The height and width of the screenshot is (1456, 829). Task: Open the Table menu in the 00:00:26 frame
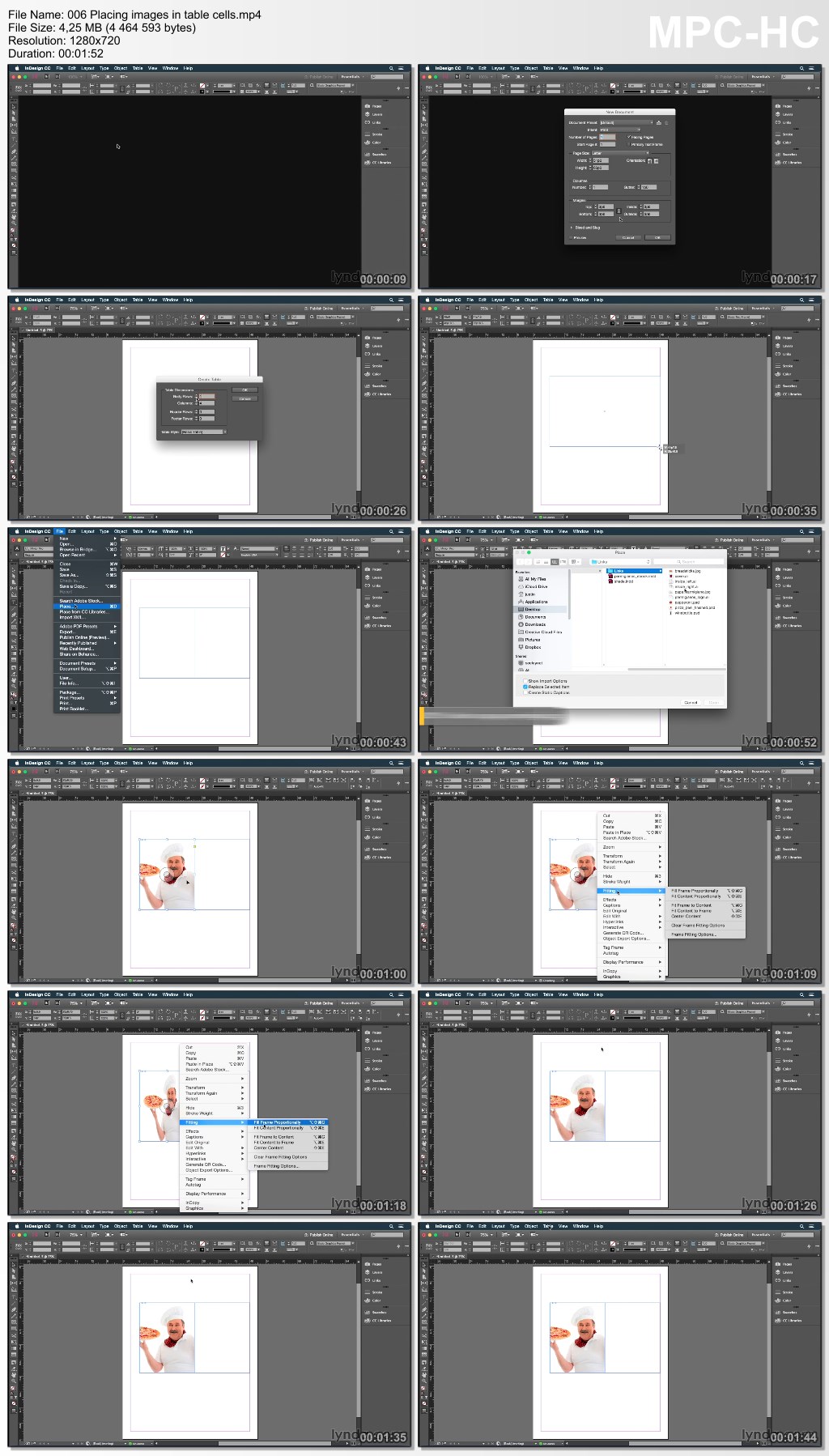(x=138, y=300)
